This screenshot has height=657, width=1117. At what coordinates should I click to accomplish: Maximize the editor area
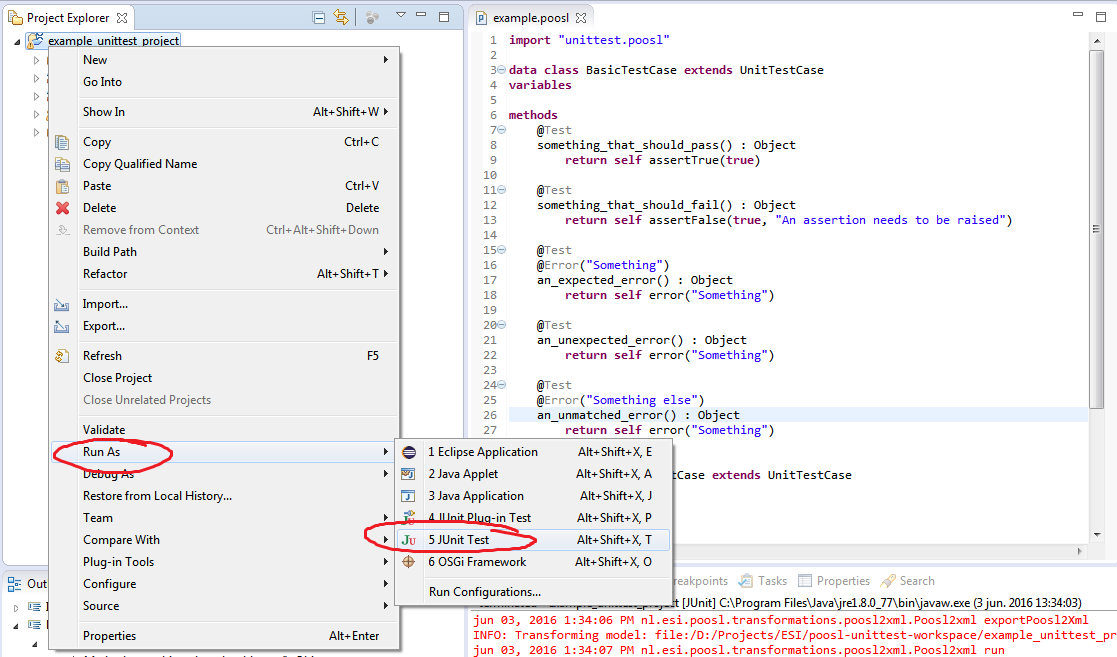tap(1101, 16)
